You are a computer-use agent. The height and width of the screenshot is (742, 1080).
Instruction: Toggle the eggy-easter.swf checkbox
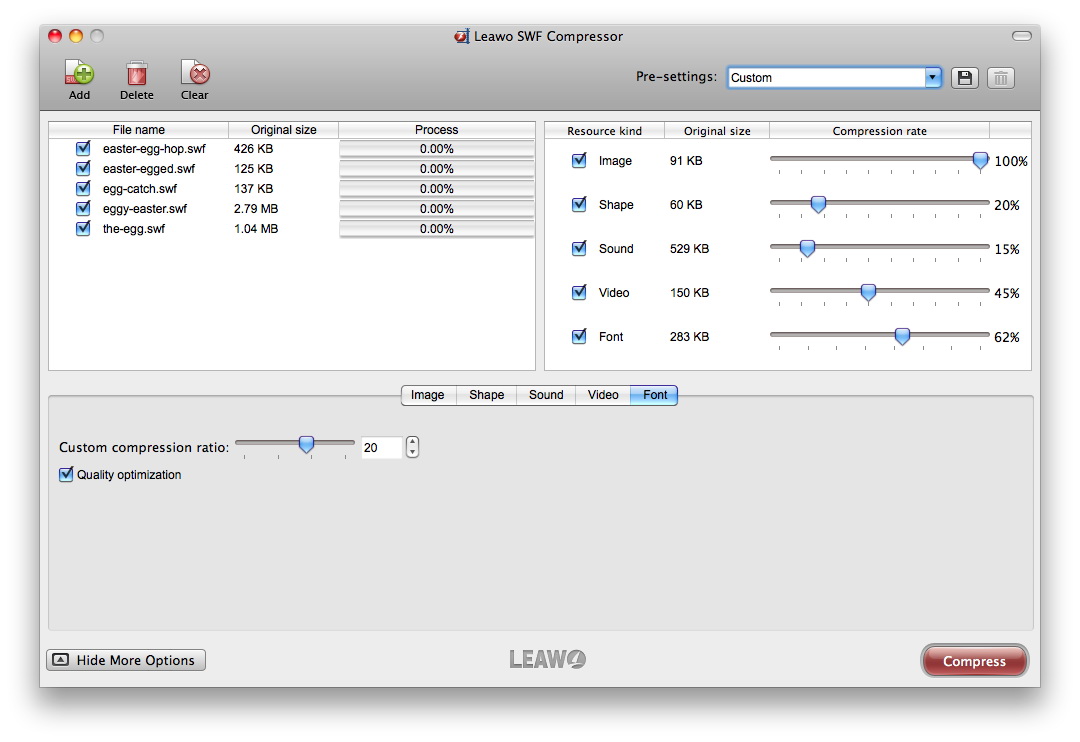[x=83, y=208]
